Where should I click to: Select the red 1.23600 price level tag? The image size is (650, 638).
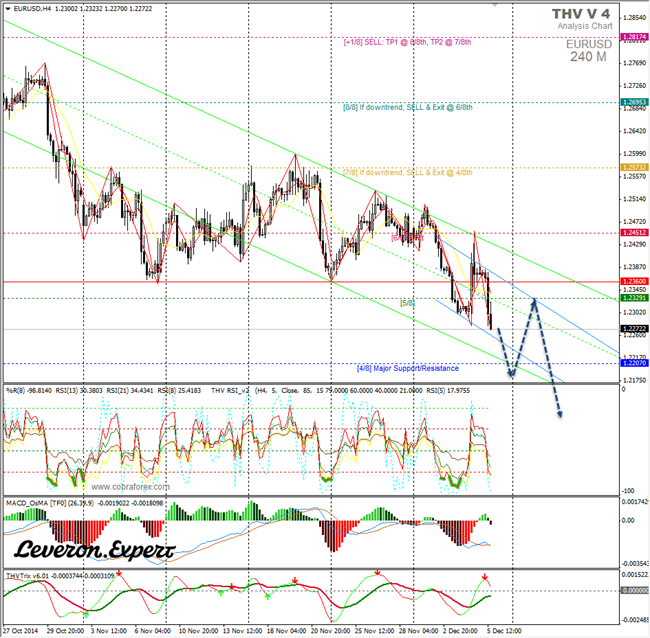click(x=634, y=282)
